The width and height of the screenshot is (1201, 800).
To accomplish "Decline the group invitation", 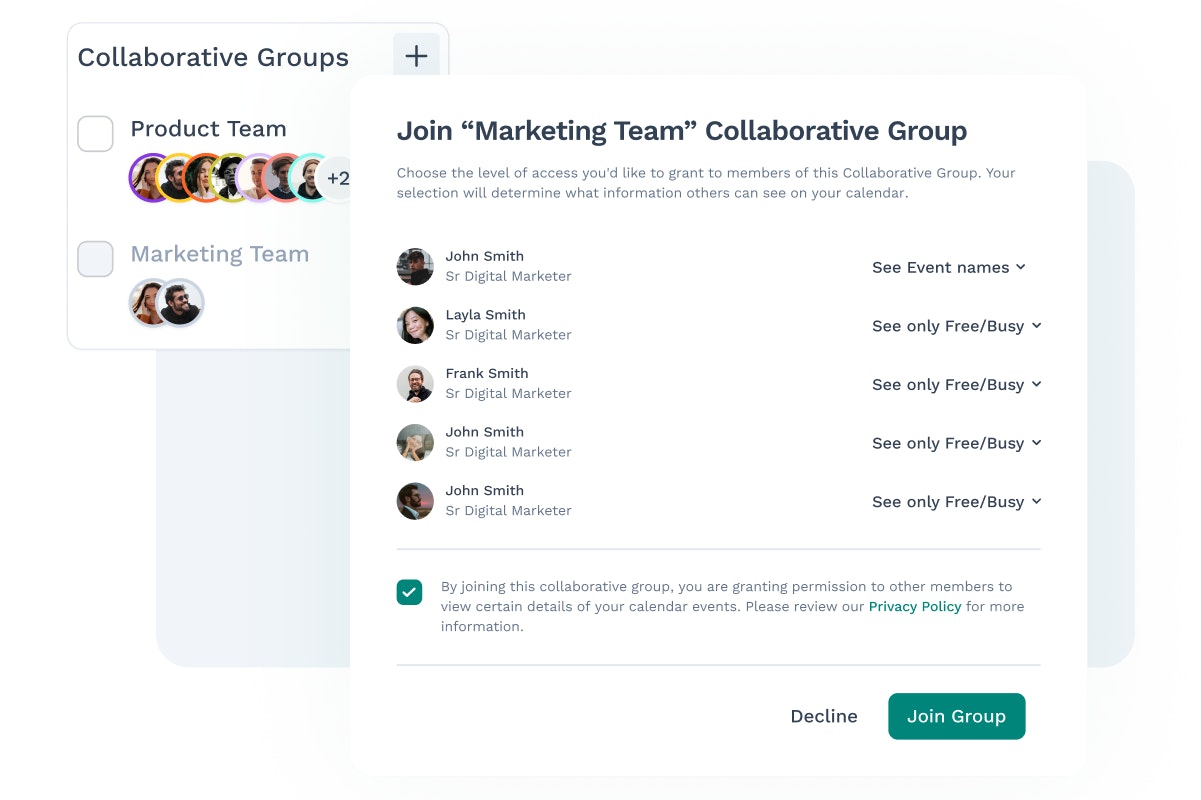I will tap(824, 716).
